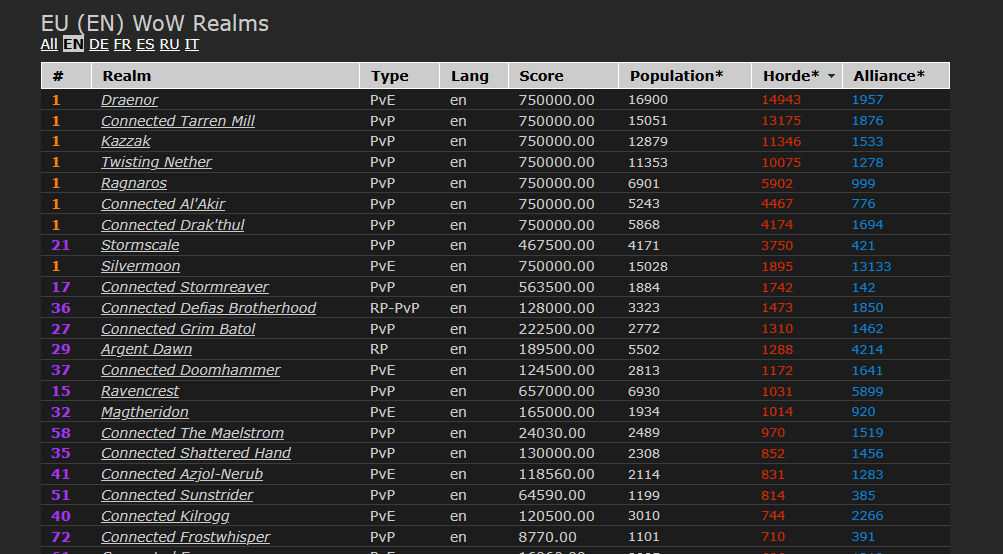Click the EU (EN) WoW Realms heading
This screenshot has width=1003, height=554.
click(x=155, y=24)
